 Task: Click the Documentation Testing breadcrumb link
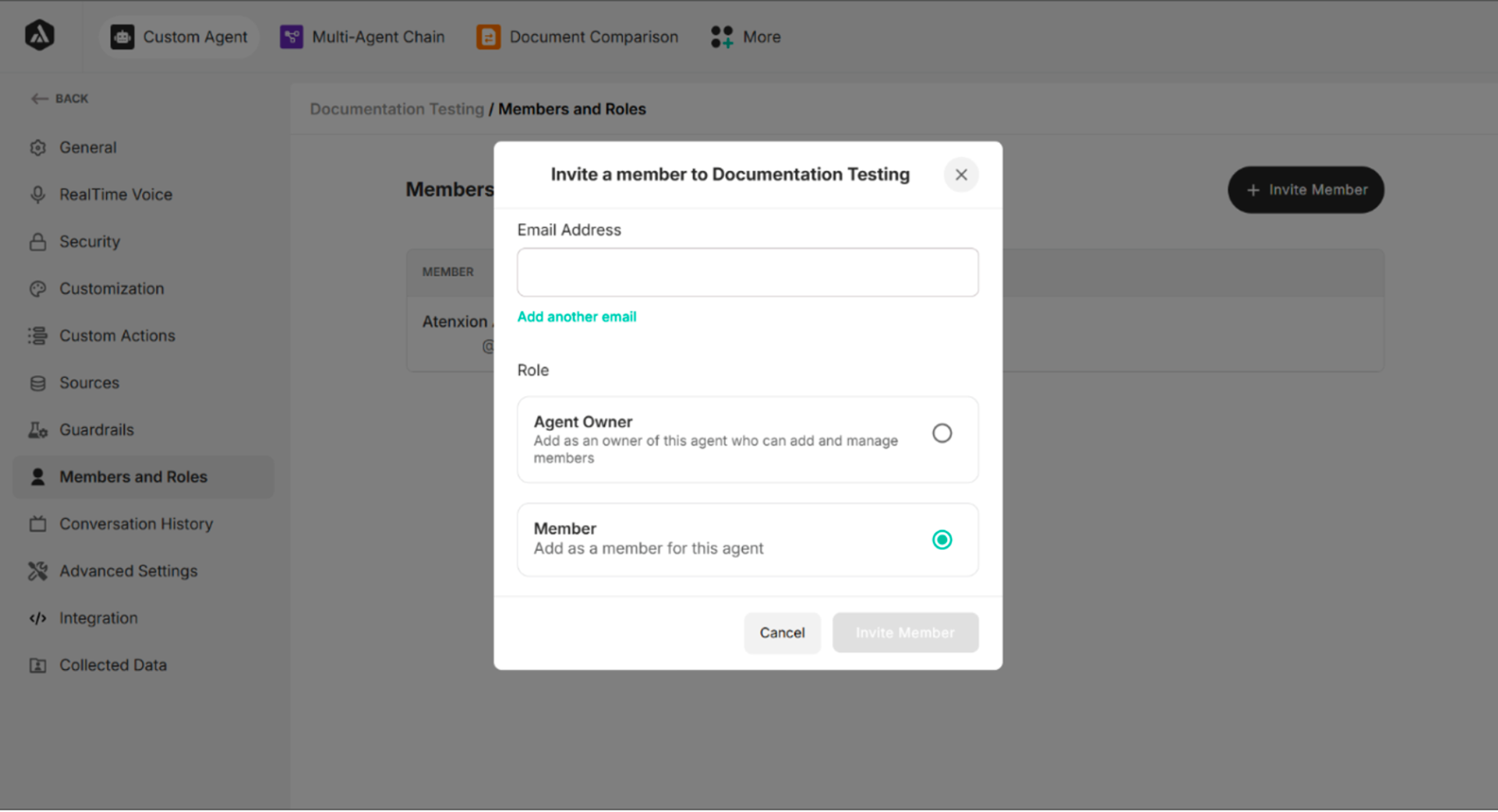tap(396, 109)
